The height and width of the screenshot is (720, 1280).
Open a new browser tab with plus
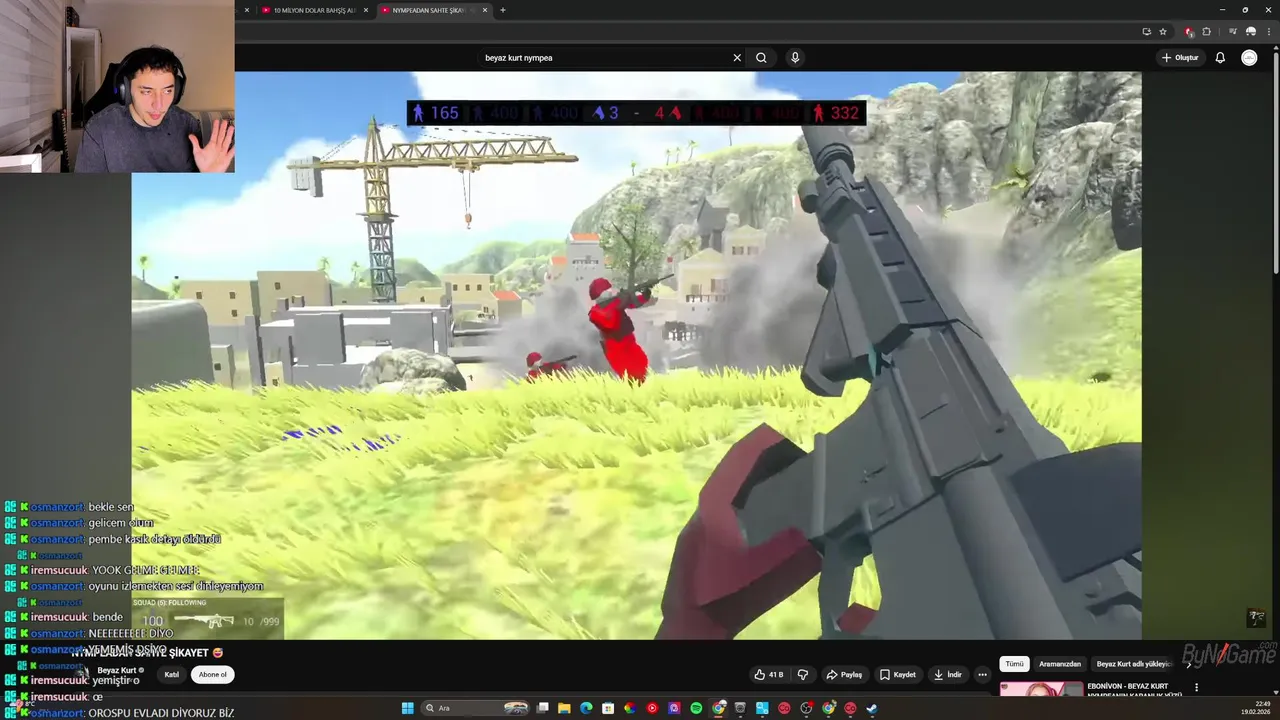point(502,10)
